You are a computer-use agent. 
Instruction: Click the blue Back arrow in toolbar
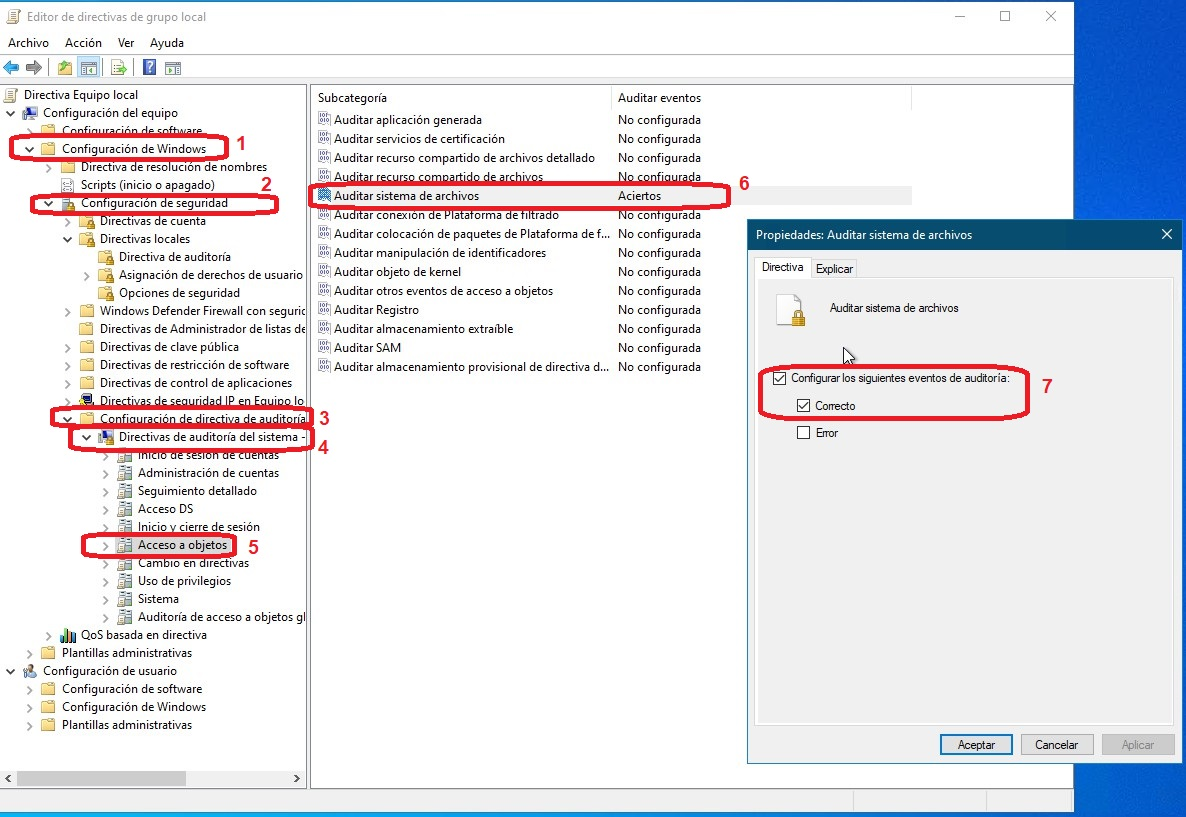tap(11, 68)
